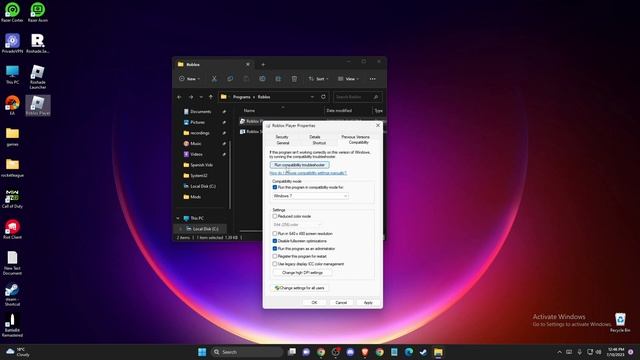Select New Text Document on desktop
Image resolution: width=640 pixels, height=360 pixels.
click(x=12, y=263)
